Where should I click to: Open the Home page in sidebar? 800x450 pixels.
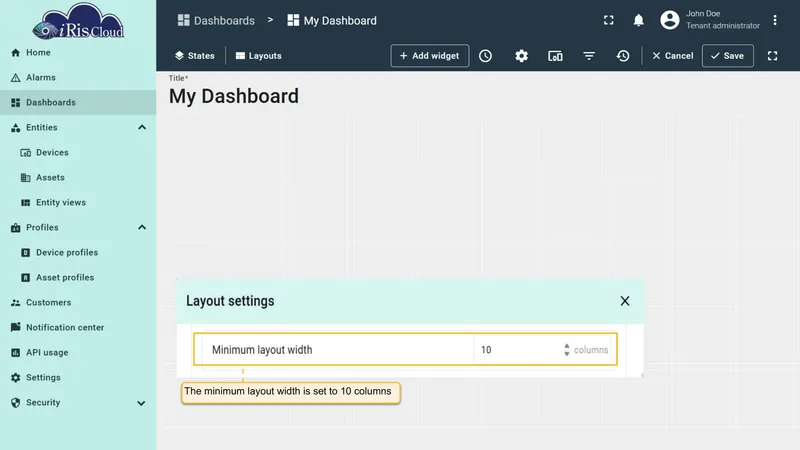(78, 53)
